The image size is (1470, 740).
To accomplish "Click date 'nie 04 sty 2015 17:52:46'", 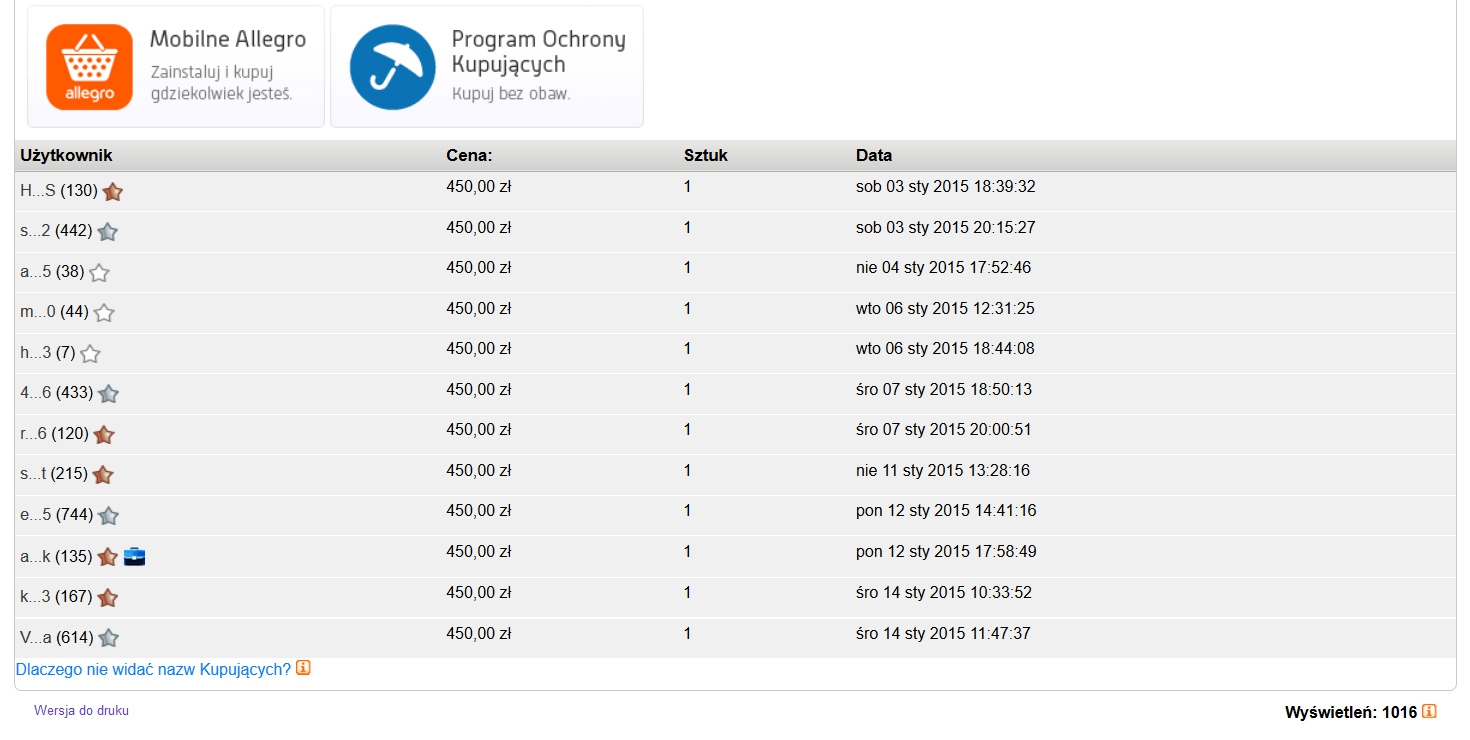I will [x=943, y=268].
